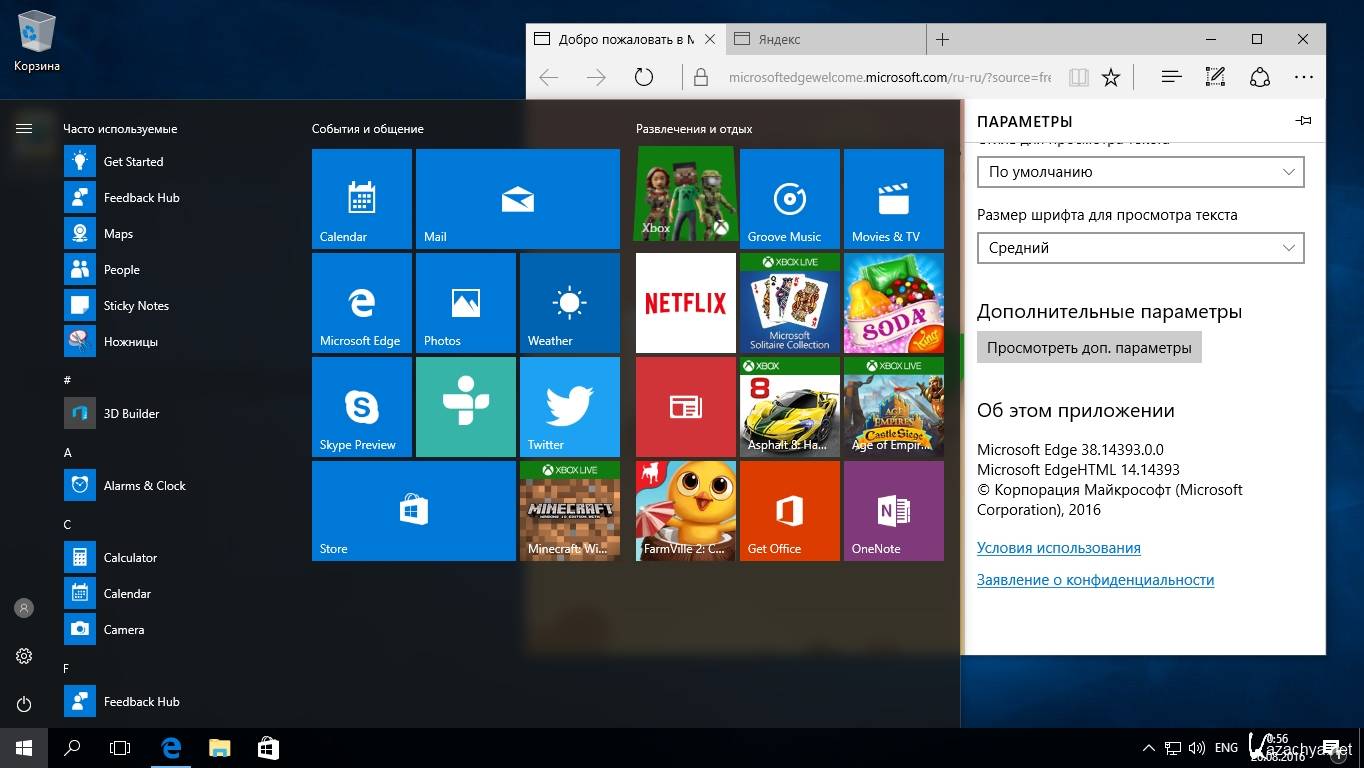Open Edge reading view book icon
This screenshot has height=768, width=1364.
(1077, 77)
